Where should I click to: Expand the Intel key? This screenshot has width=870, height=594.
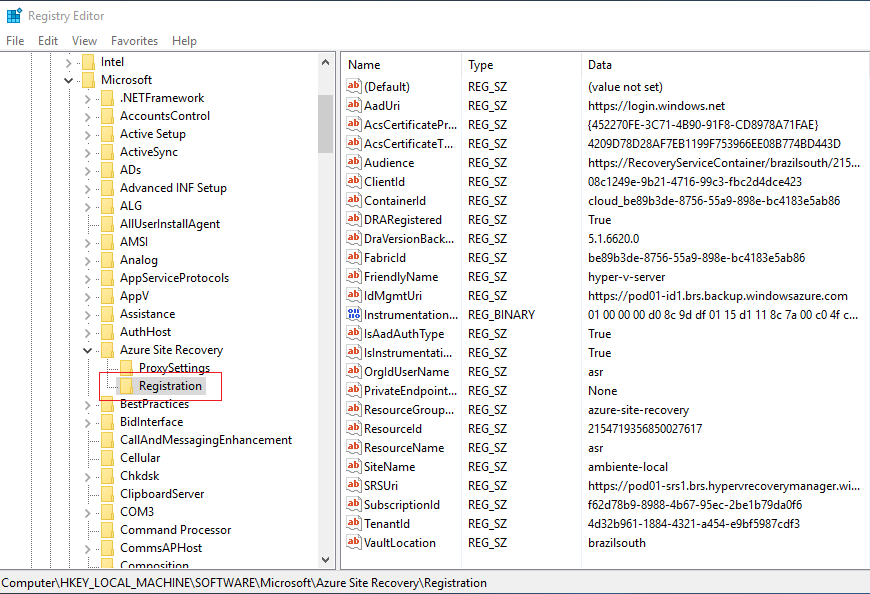[68, 62]
